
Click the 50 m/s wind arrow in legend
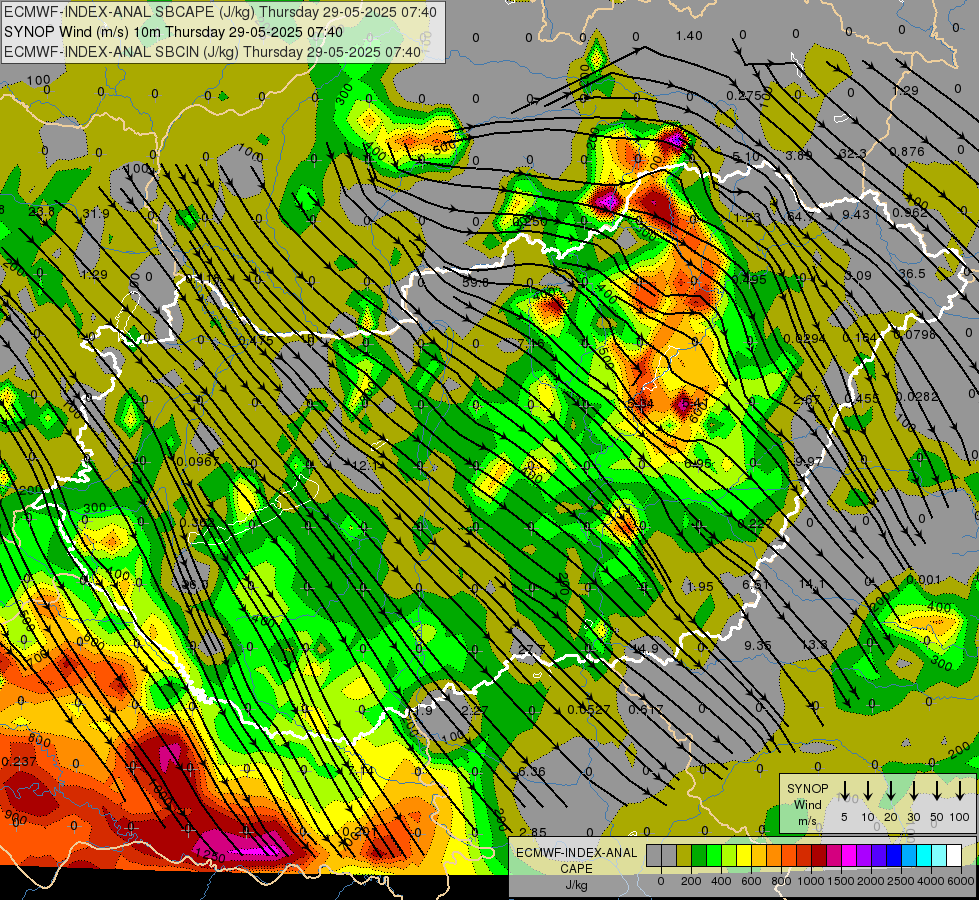(x=937, y=791)
